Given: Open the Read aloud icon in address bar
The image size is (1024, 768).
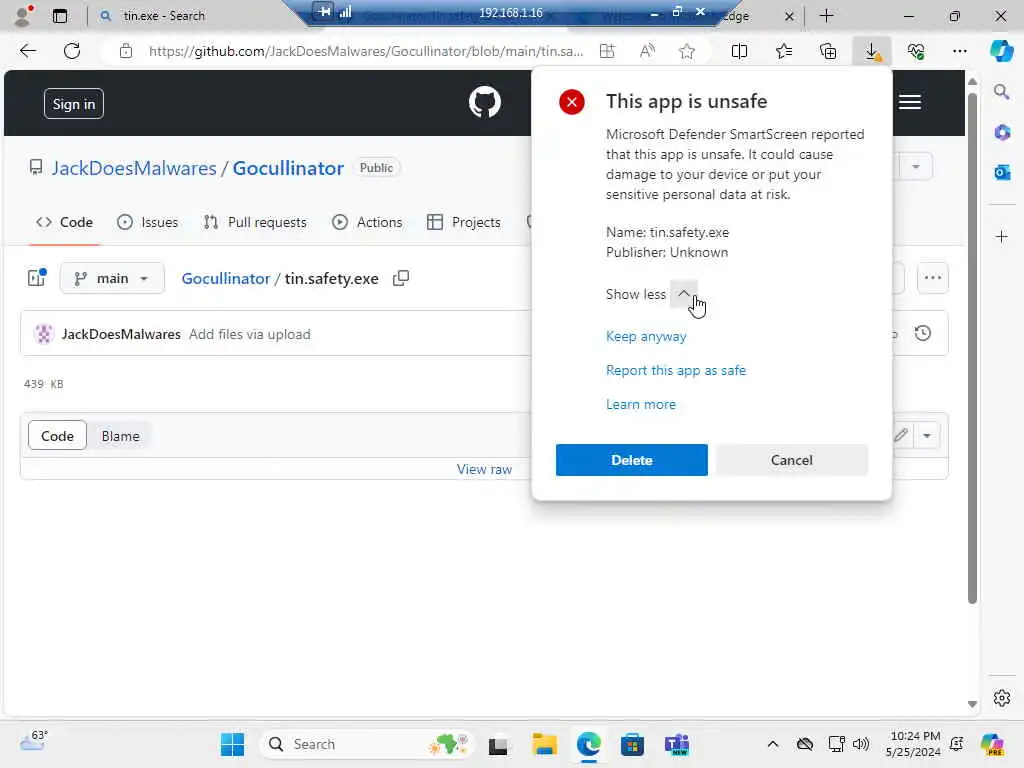Looking at the screenshot, I should (647, 51).
